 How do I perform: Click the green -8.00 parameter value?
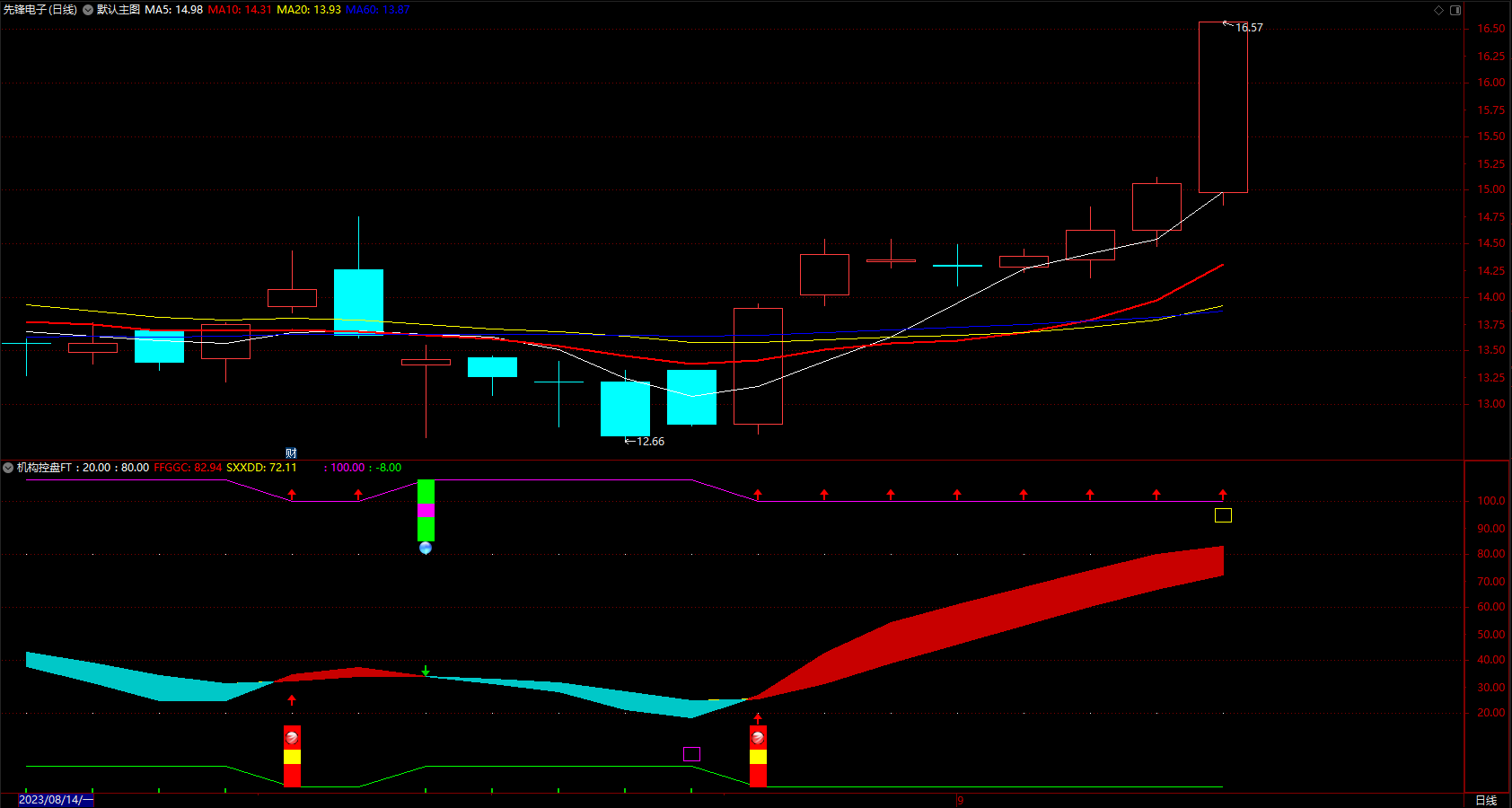(389, 468)
